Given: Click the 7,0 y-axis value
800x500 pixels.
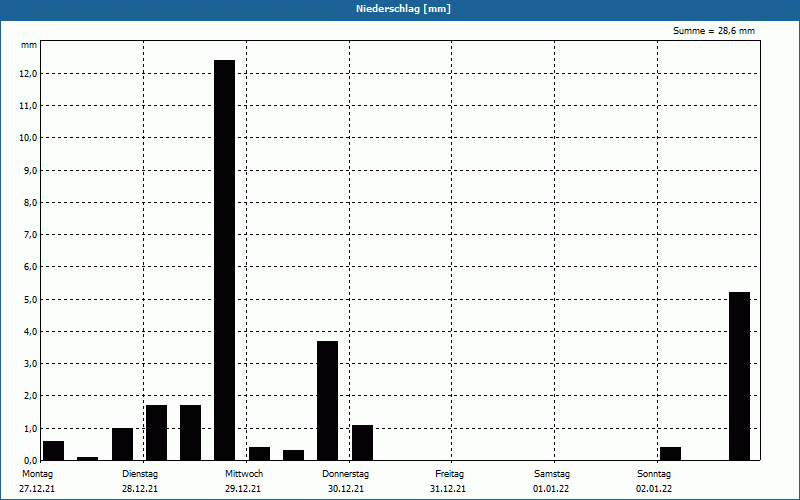Looking at the screenshot, I should [31, 235].
